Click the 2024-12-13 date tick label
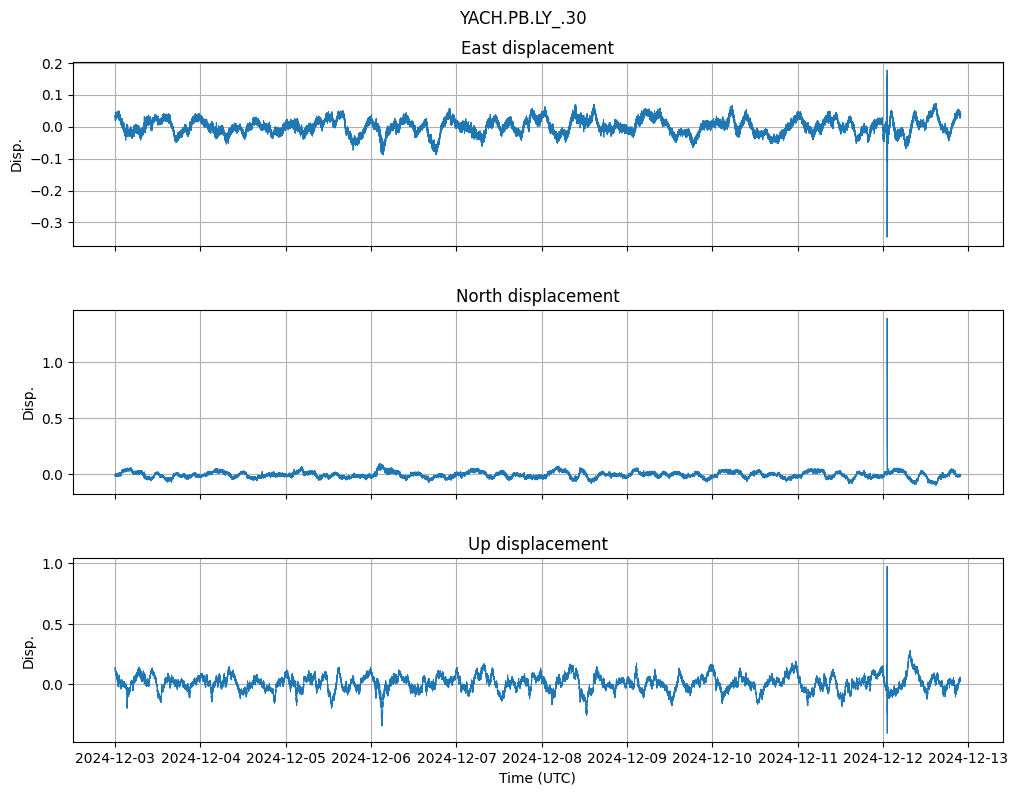Image resolution: width=1018 pixels, height=795 pixels. pyautogui.click(x=968, y=759)
